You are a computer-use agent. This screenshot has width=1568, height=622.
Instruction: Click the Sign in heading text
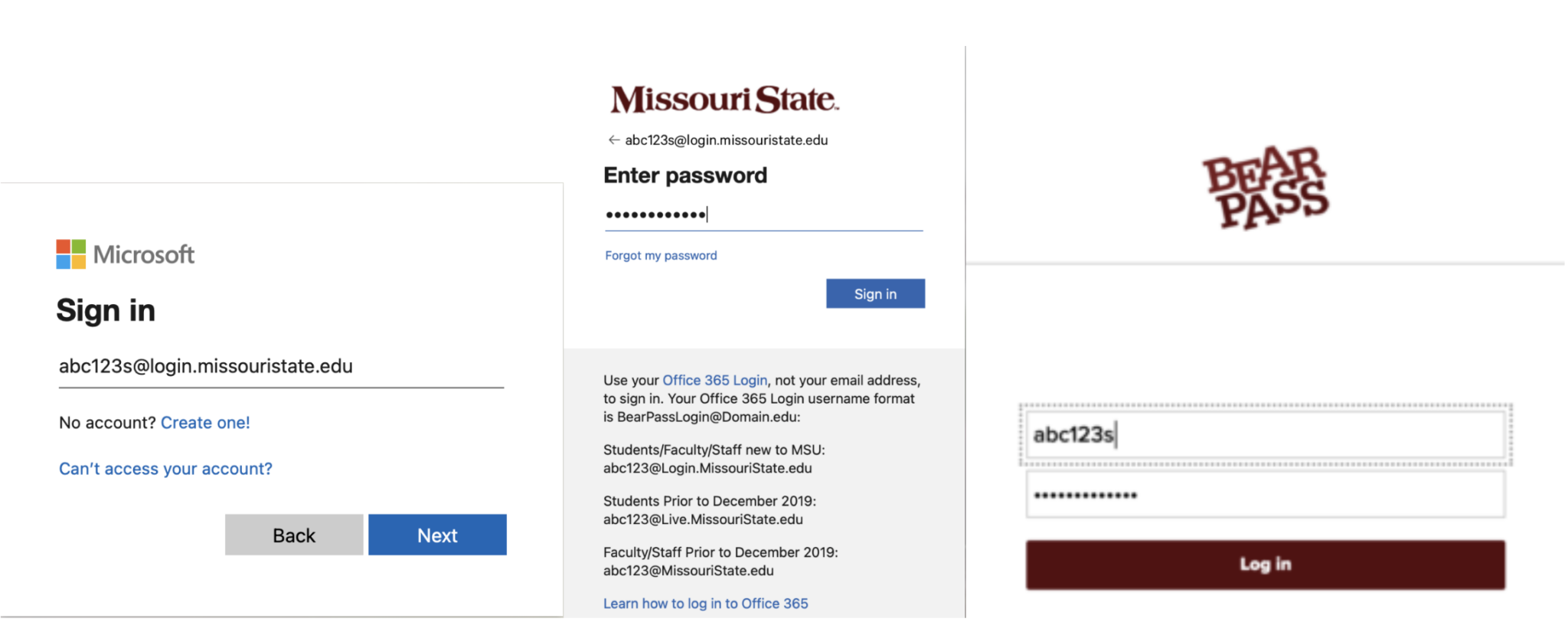click(x=106, y=310)
